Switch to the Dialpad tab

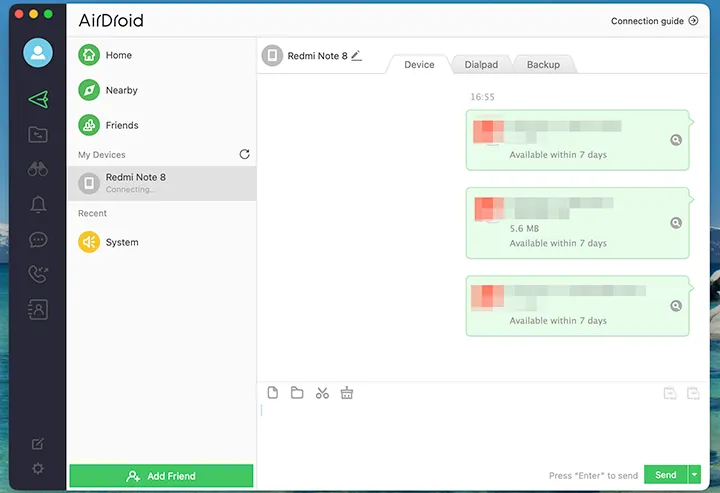point(481,65)
